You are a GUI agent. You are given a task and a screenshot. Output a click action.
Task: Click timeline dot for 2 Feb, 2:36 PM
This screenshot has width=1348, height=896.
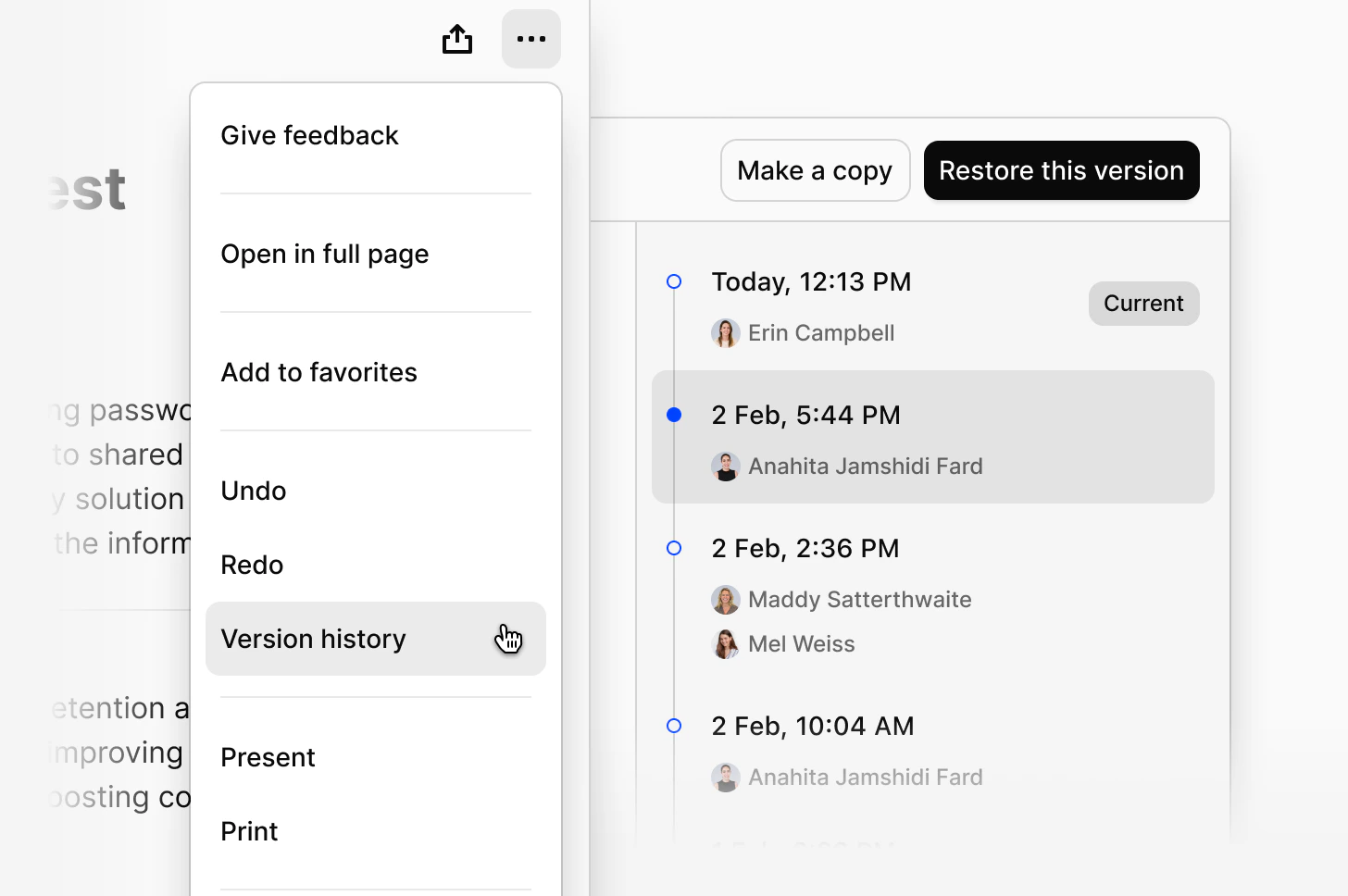click(674, 548)
